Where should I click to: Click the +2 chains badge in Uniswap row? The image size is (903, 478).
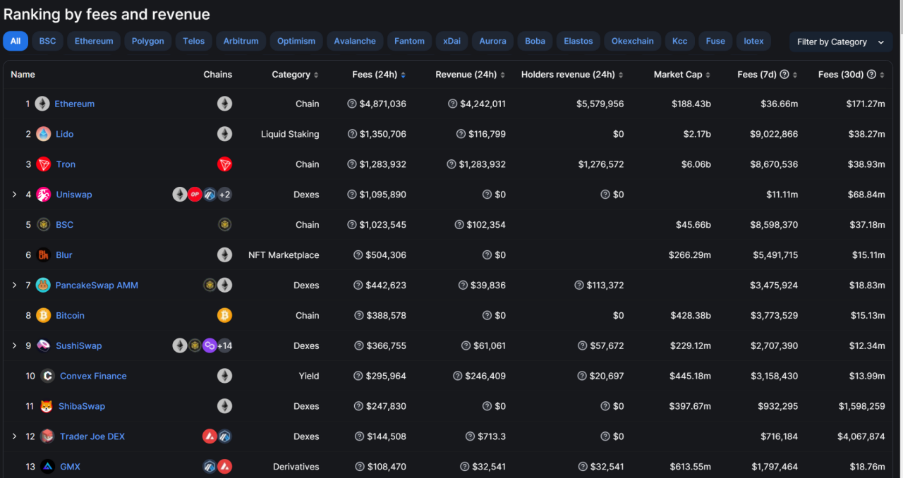click(x=225, y=195)
